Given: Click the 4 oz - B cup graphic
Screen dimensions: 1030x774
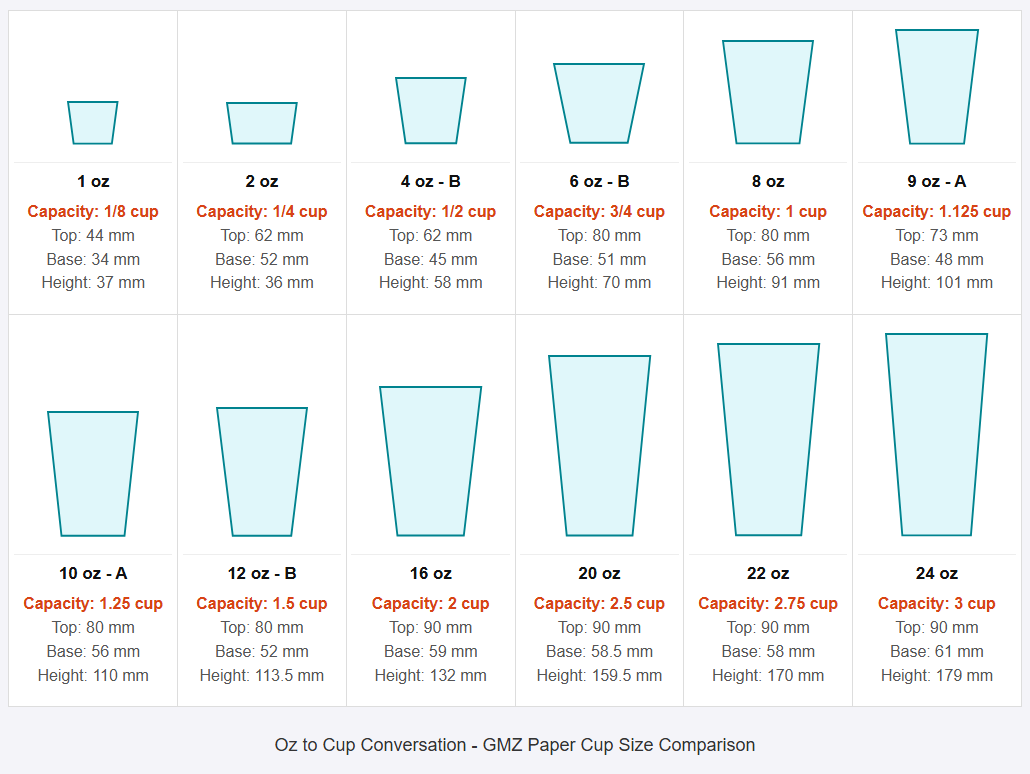Looking at the screenshot, I should click(x=431, y=110).
